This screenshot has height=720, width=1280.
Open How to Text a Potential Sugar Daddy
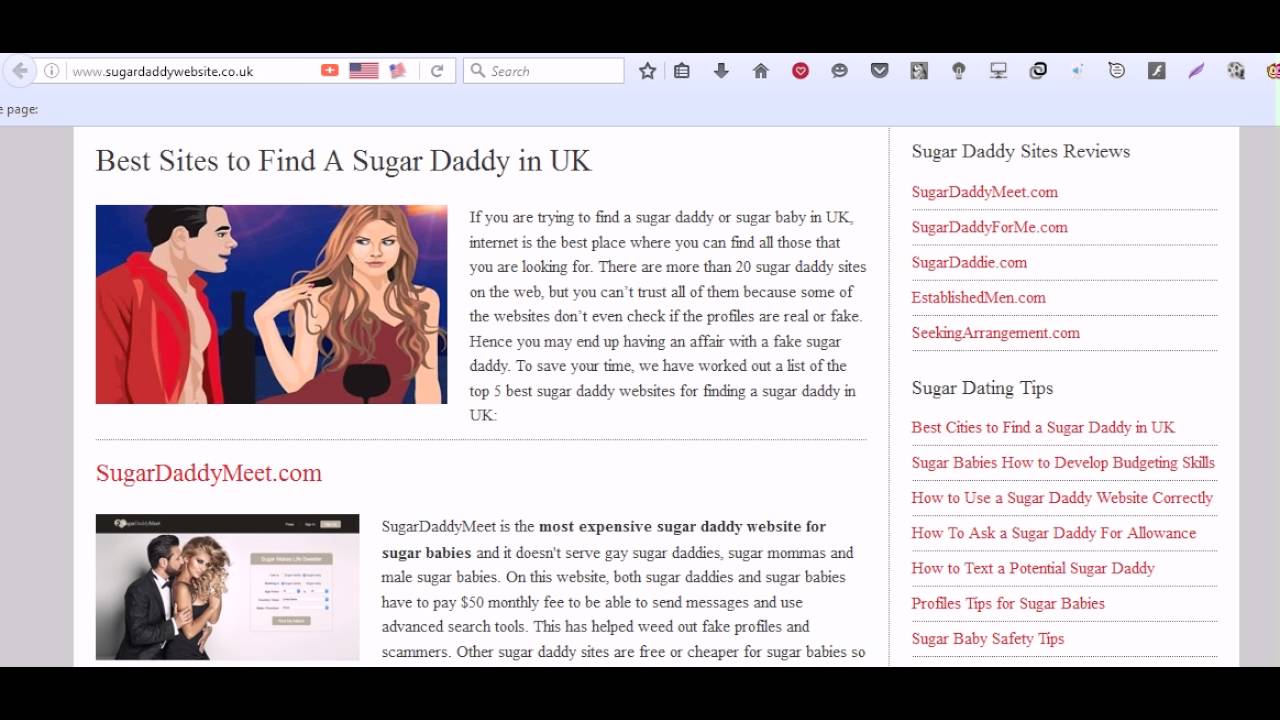click(1033, 568)
